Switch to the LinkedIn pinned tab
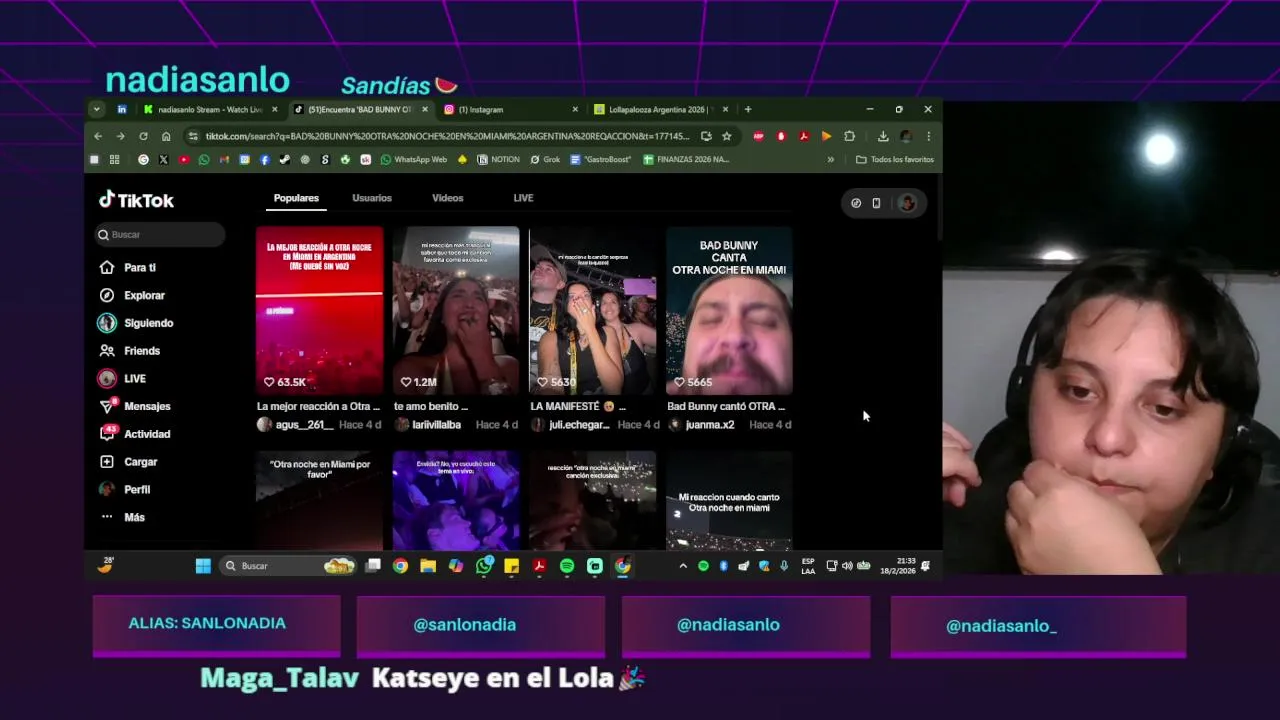This screenshot has width=1280, height=720. click(x=122, y=109)
